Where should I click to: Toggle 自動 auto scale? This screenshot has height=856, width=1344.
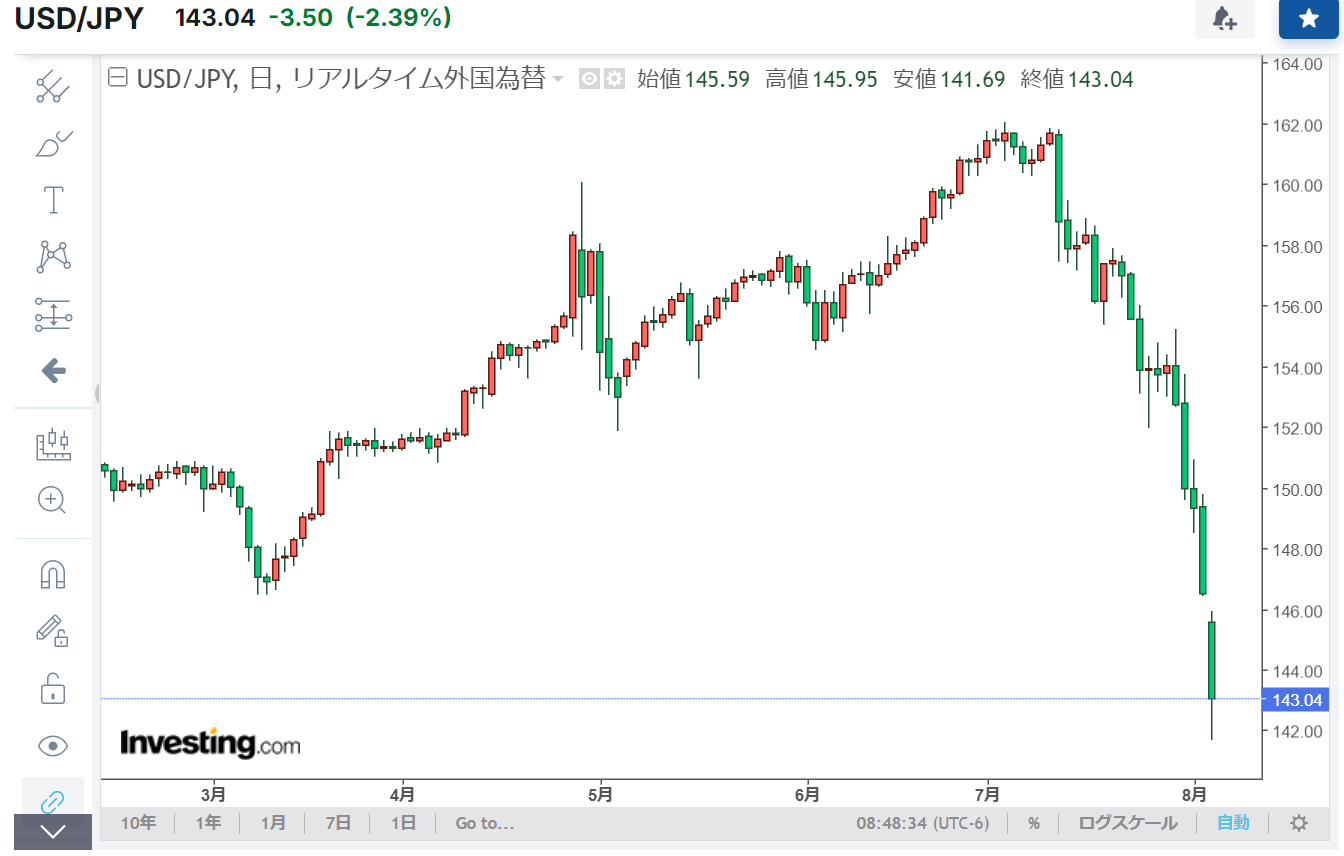click(x=1233, y=823)
